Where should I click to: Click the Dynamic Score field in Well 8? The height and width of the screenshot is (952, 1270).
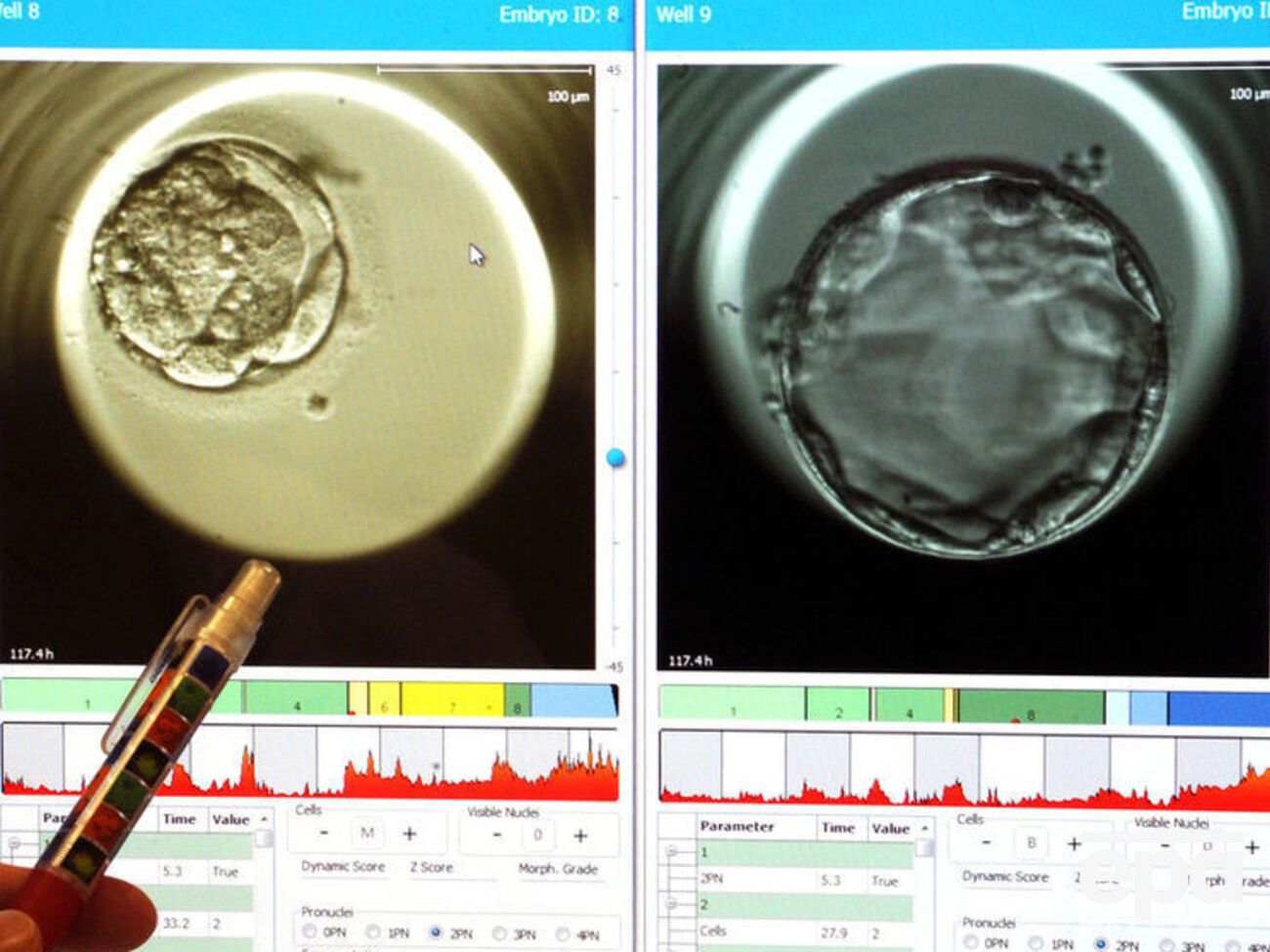point(342,866)
